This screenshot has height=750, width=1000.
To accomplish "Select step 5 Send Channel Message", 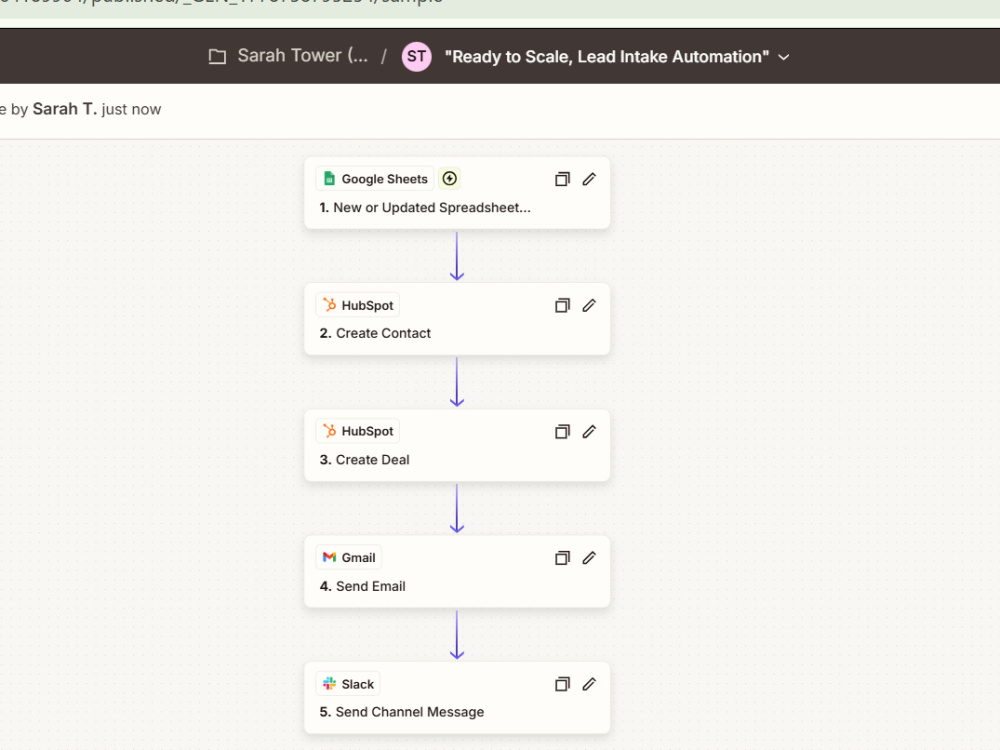I will (x=457, y=698).
